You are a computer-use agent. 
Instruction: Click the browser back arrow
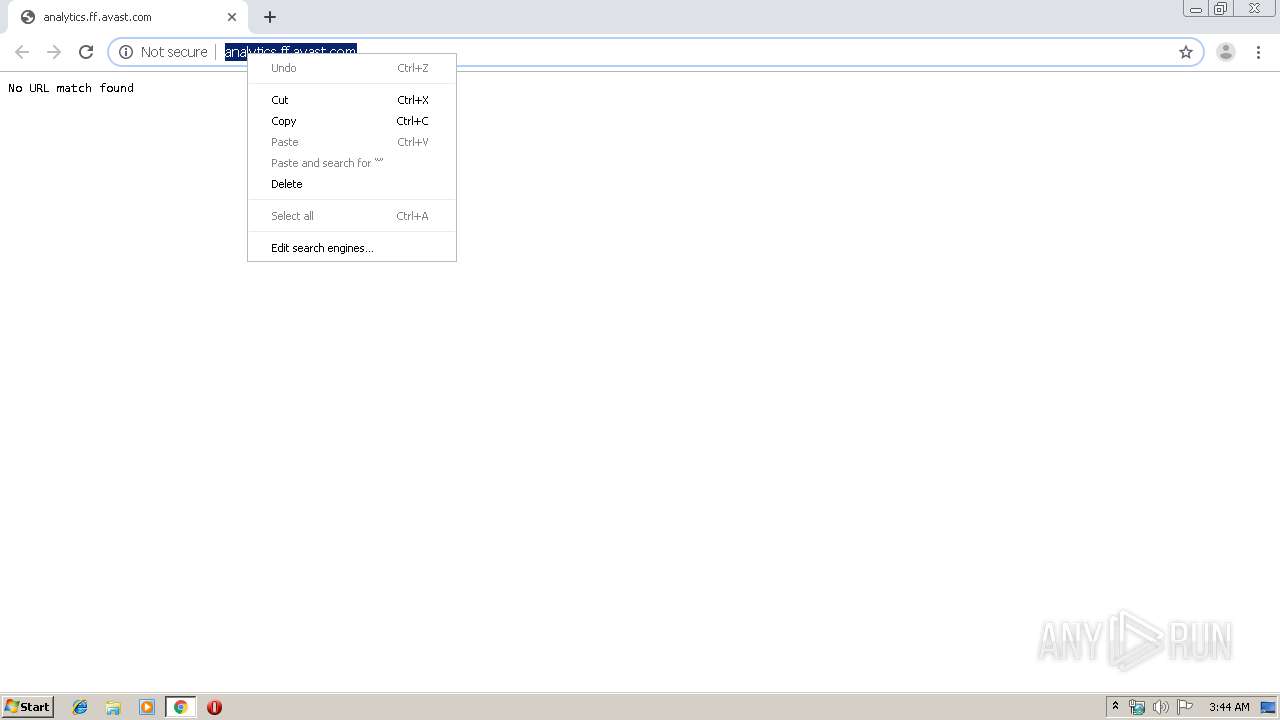(22, 52)
